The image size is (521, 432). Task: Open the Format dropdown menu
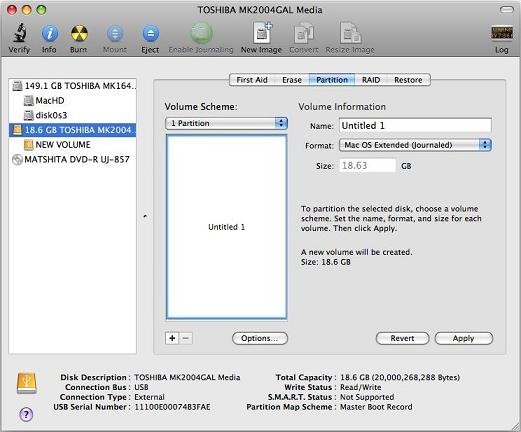[x=415, y=145]
